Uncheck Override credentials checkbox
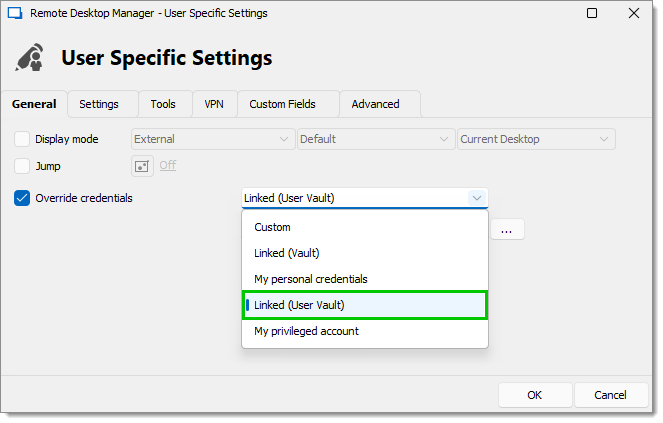This screenshot has height=423, width=663. click(22, 198)
